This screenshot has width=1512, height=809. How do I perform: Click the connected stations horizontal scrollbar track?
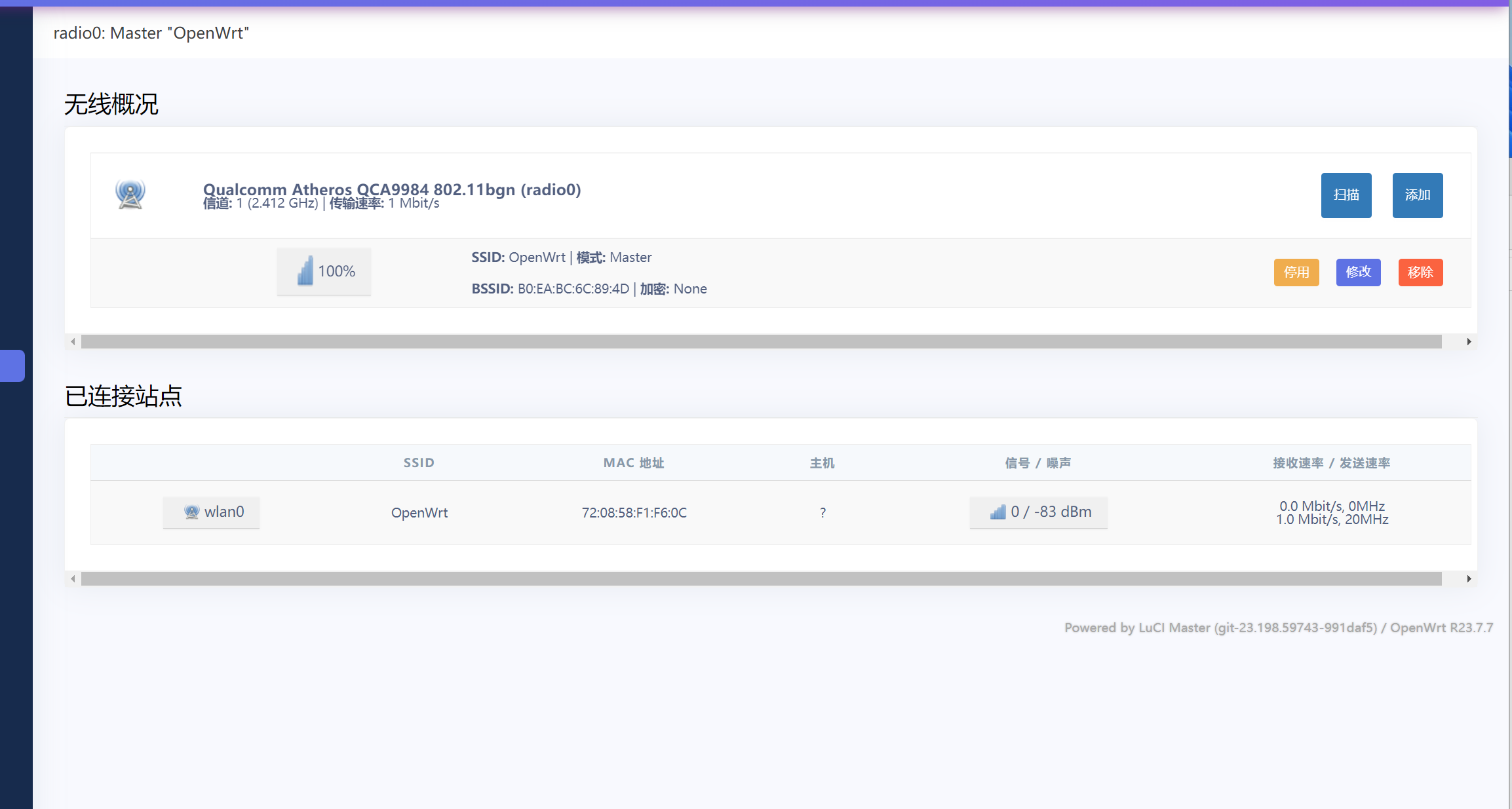tap(760, 579)
